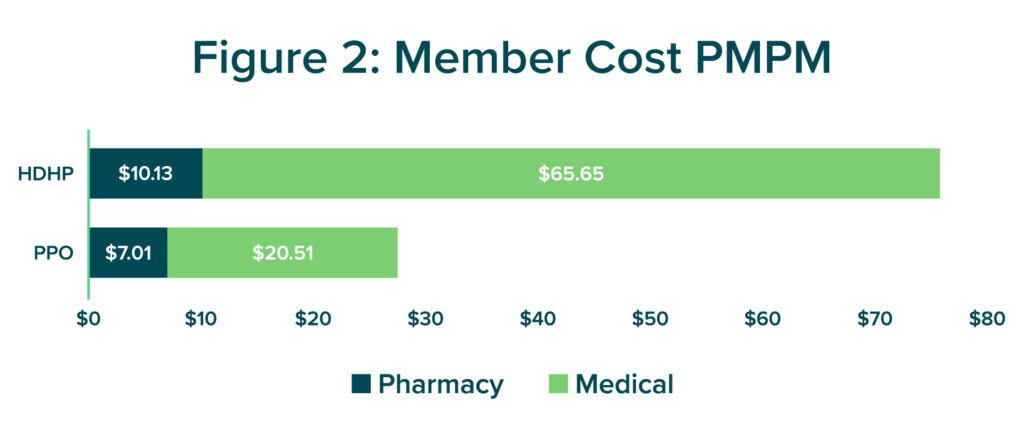Click the $0 axis tick label

[88, 319]
